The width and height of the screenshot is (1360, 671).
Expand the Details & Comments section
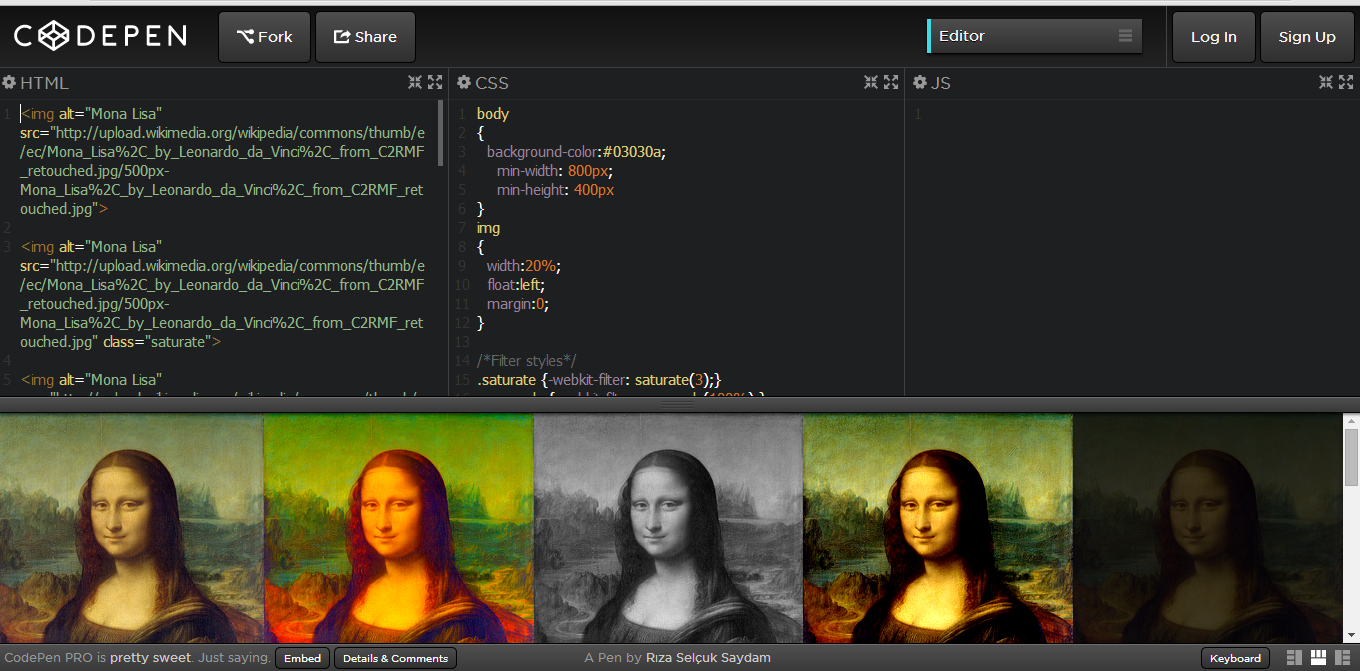click(395, 658)
